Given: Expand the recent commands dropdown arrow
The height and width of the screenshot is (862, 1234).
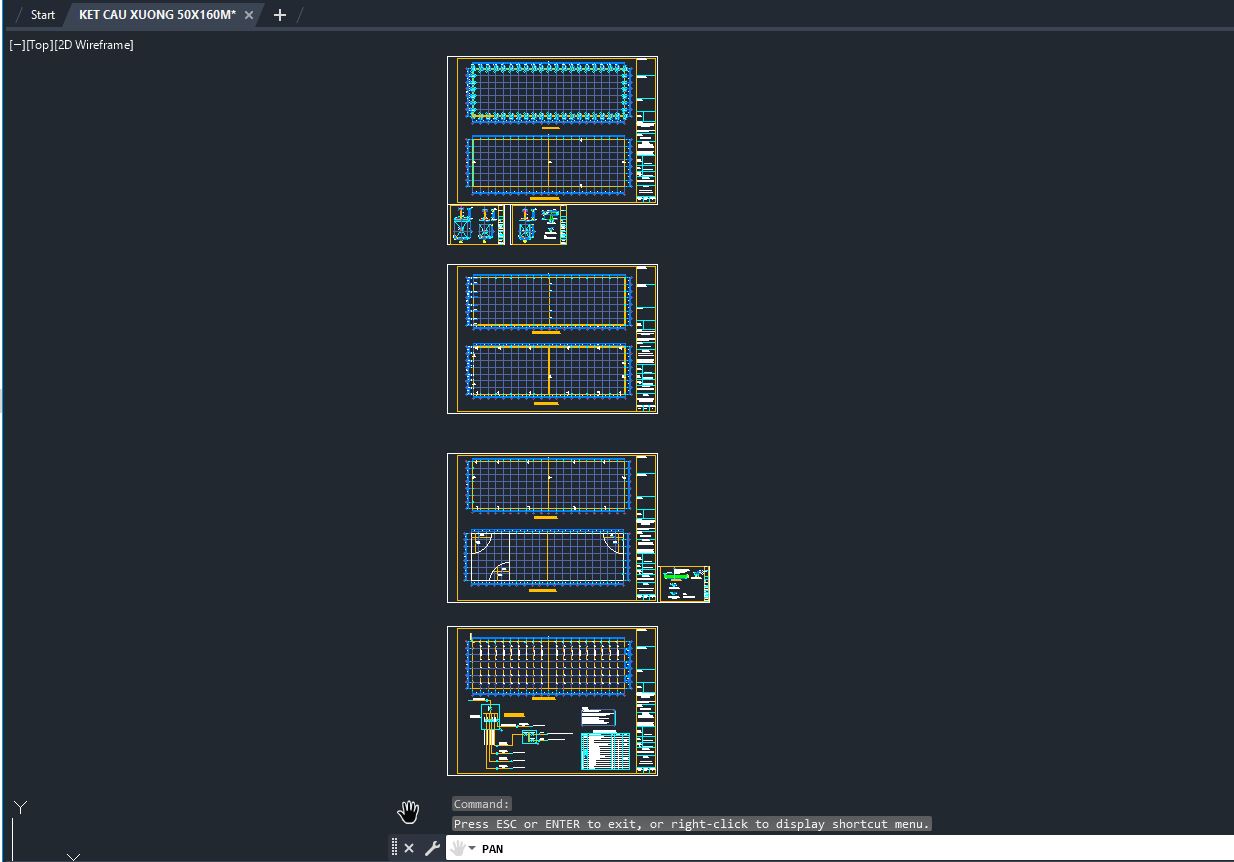Looking at the screenshot, I should [x=472, y=848].
